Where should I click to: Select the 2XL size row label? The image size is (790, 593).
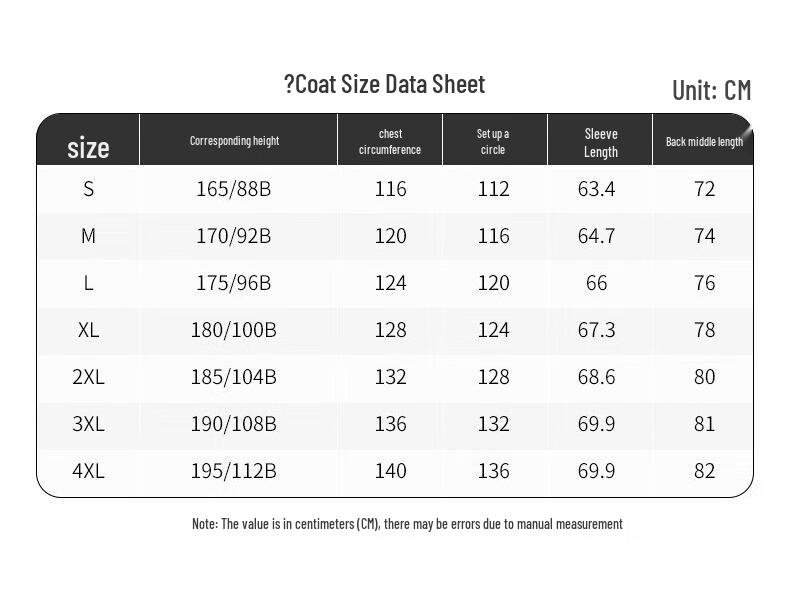tap(89, 377)
